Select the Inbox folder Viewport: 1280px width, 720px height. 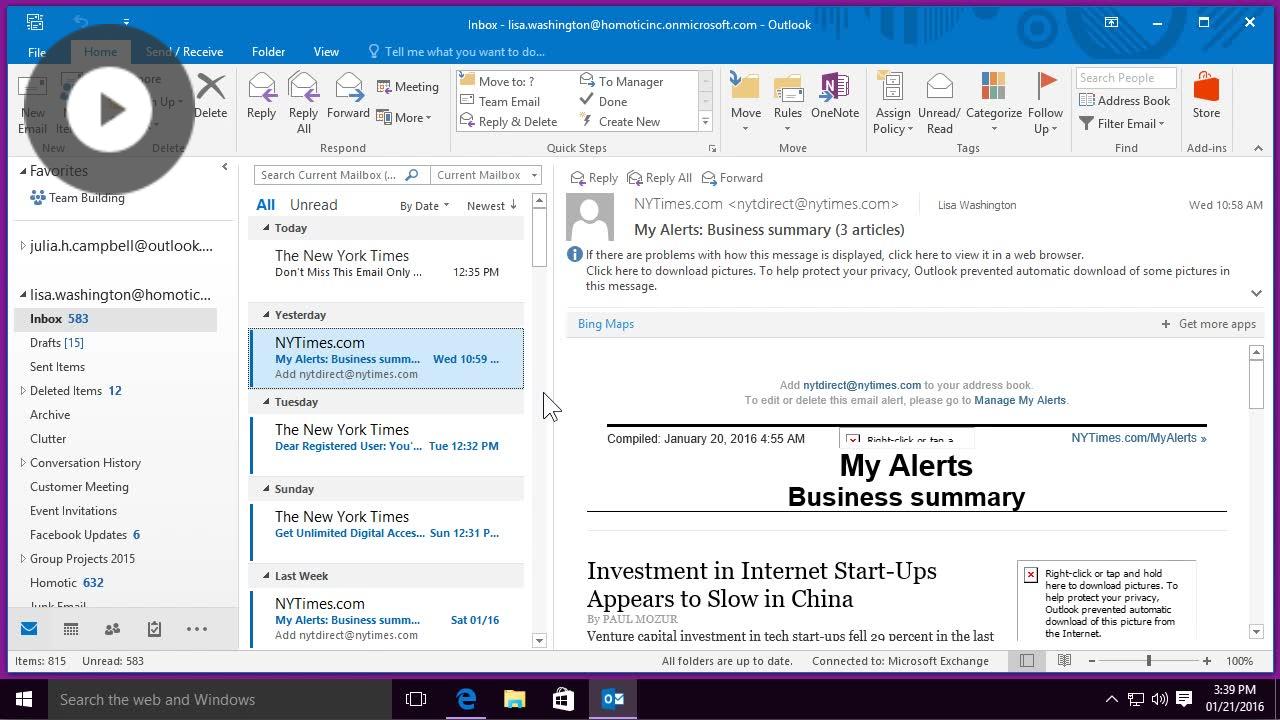click(x=115, y=319)
